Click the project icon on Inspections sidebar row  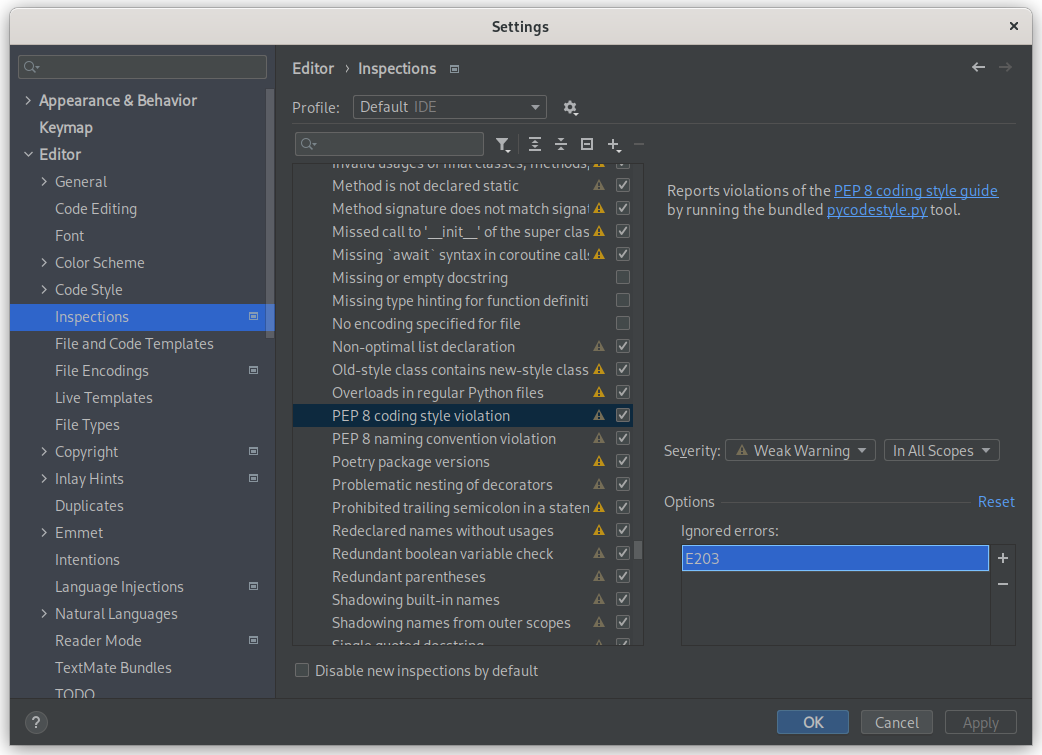point(253,316)
